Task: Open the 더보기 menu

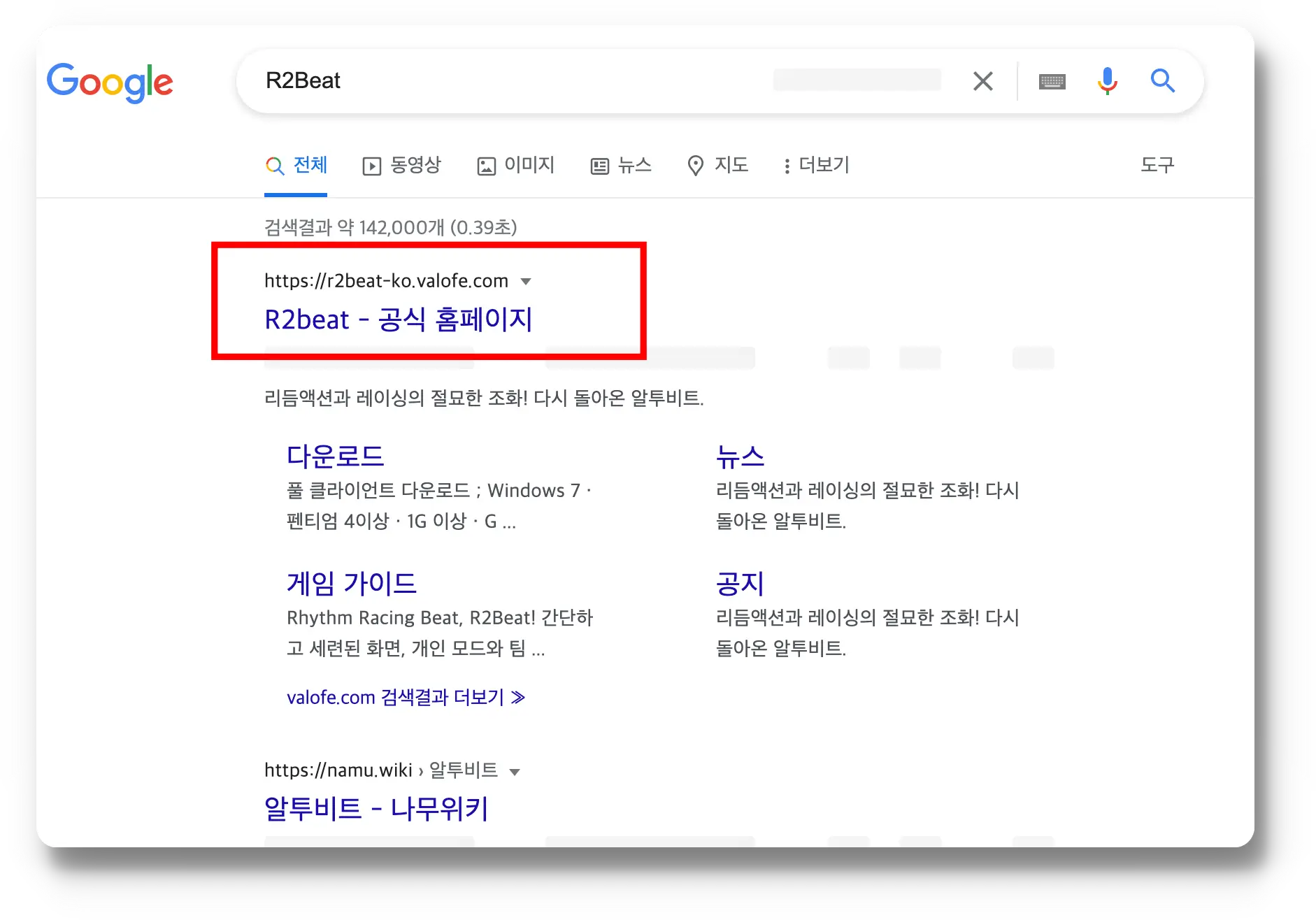Action: pyautogui.click(x=817, y=166)
